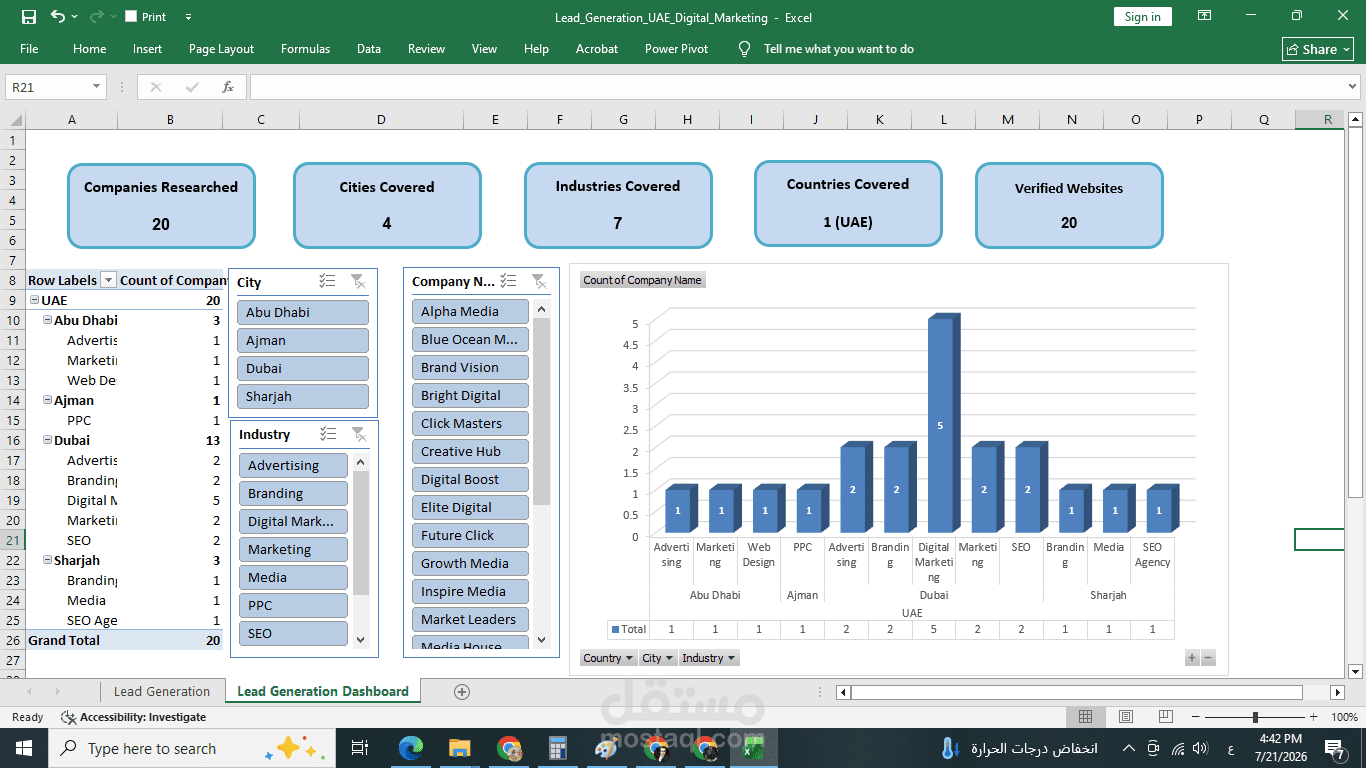Open the File menu
The width and height of the screenshot is (1366, 768).
(29, 49)
